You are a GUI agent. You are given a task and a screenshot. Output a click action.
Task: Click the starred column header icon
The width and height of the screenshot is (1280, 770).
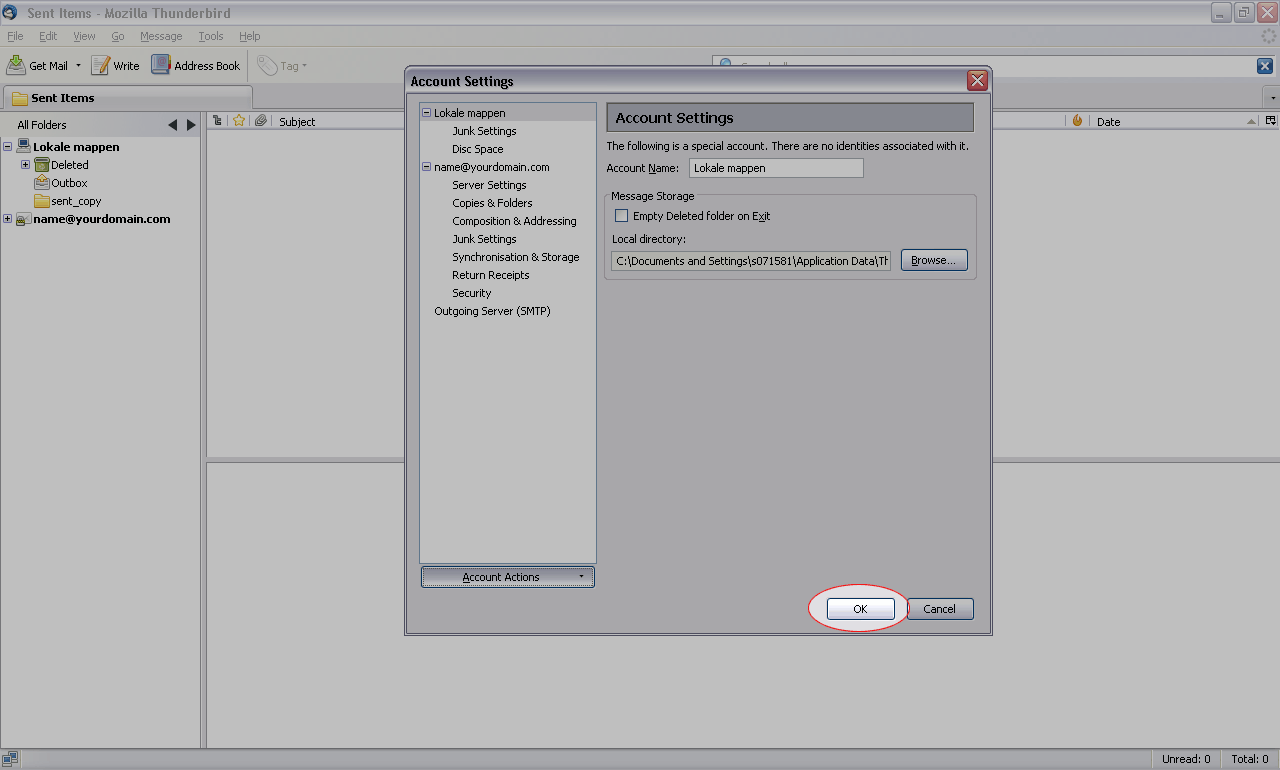point(239,121)
